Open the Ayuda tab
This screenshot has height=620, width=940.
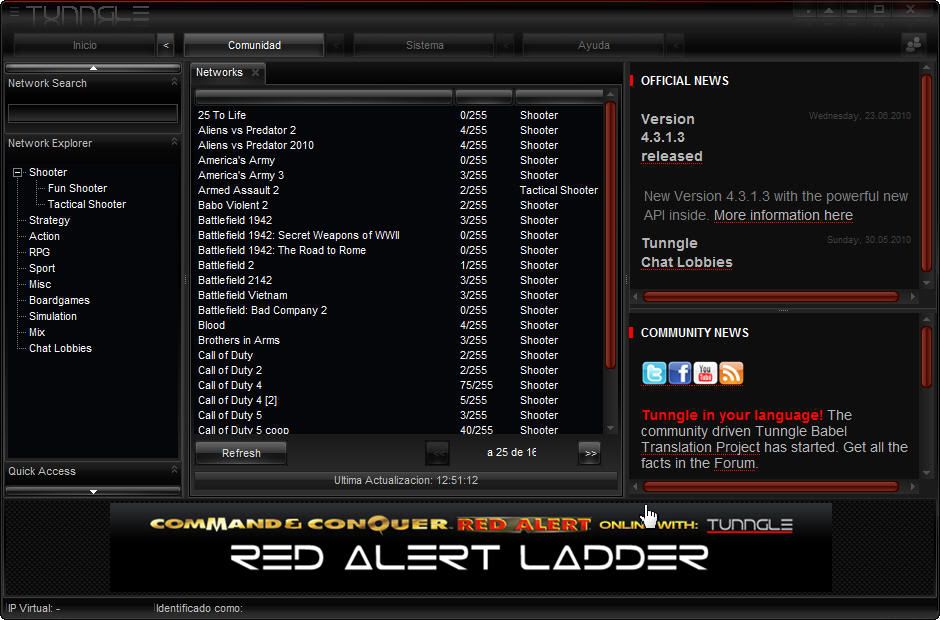click(x=593, y=45)
